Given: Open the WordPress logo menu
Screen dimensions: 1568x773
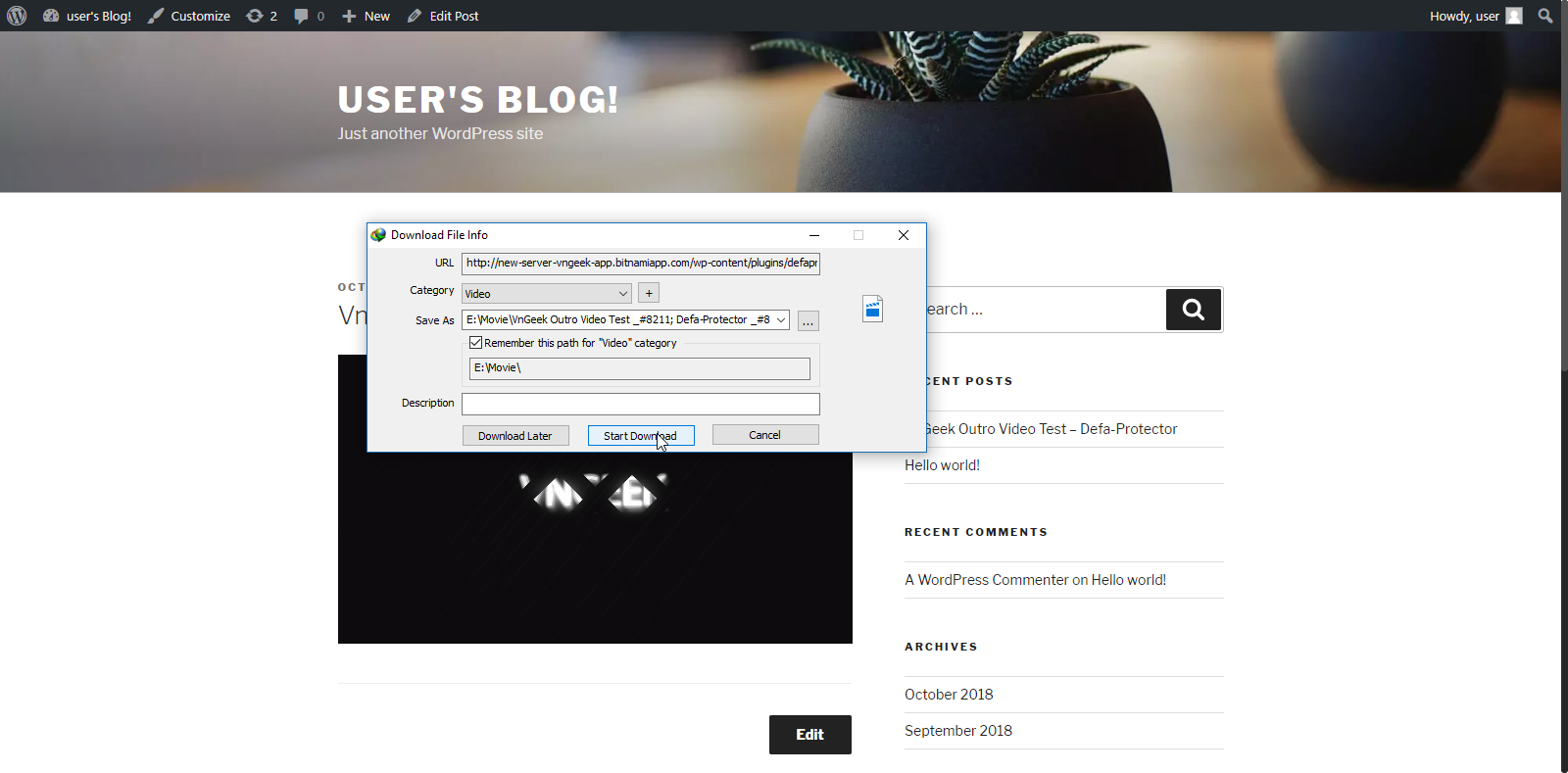Looking at the screenshot, I should tap(17, 16).
